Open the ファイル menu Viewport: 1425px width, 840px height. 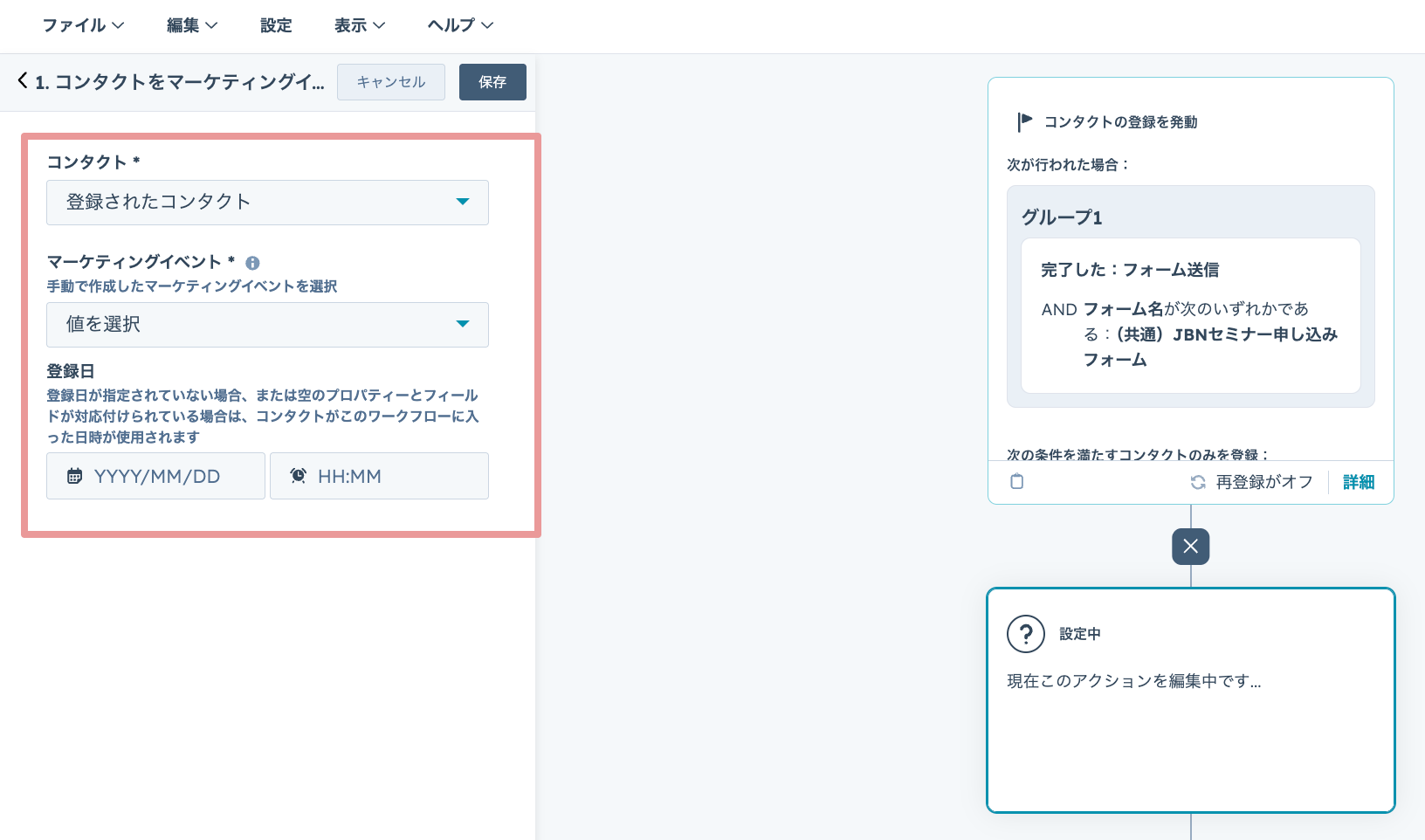click(83, 25)
